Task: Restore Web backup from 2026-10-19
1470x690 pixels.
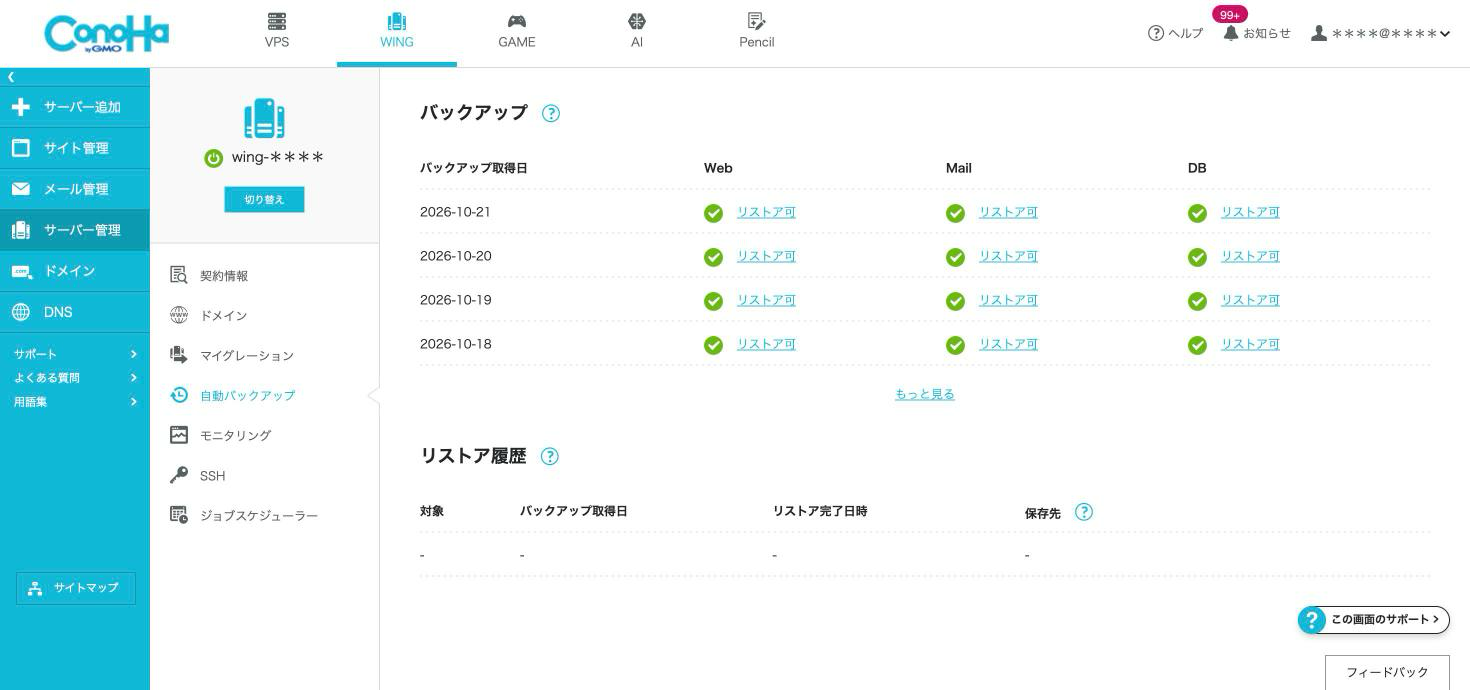Action: 766,300
